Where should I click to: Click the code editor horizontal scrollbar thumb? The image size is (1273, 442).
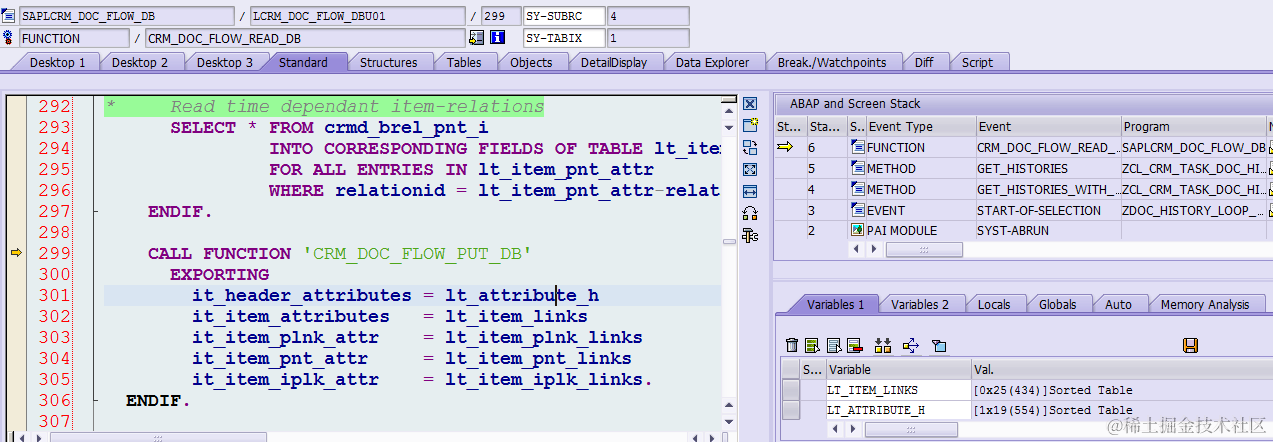158,437
